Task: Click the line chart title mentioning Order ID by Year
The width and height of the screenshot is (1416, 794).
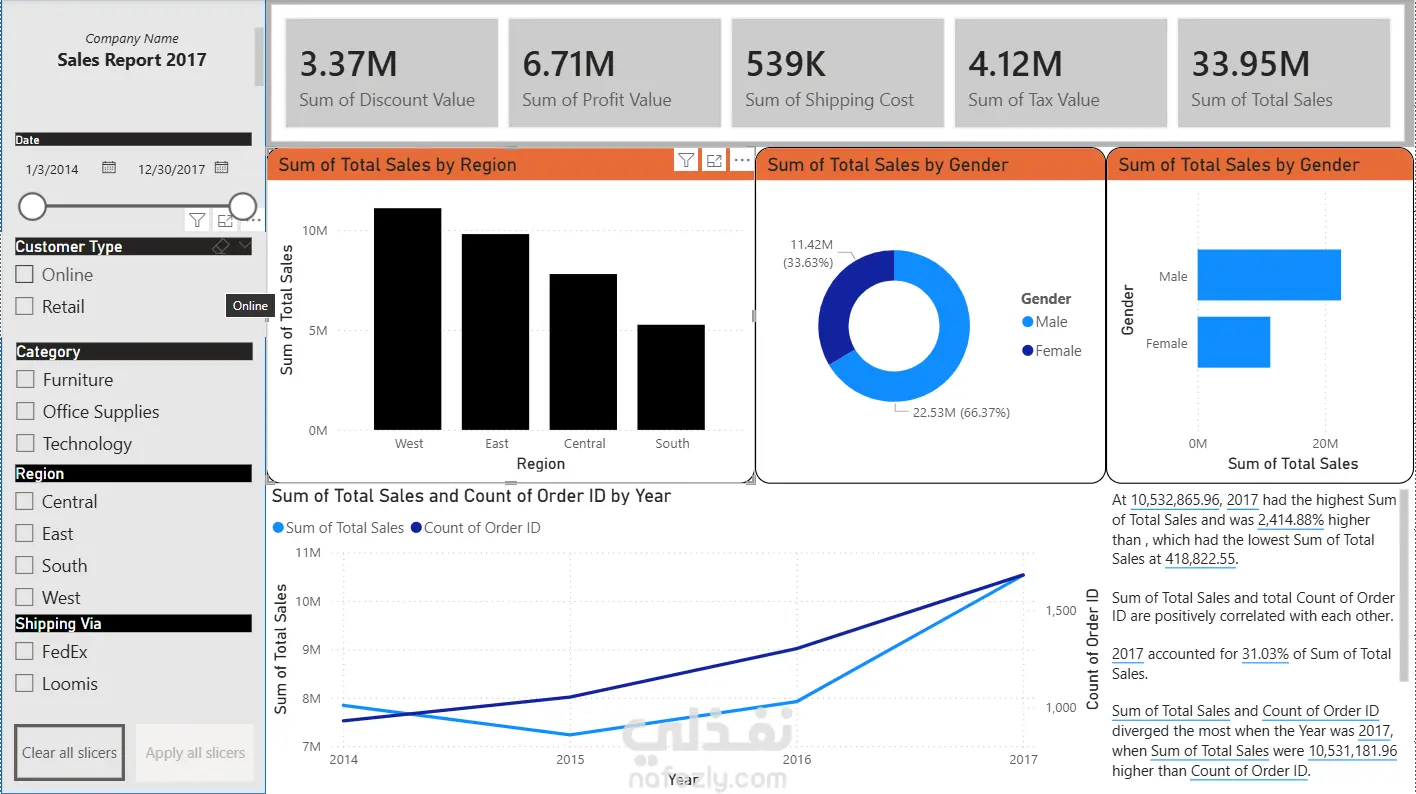Action: 471,496
